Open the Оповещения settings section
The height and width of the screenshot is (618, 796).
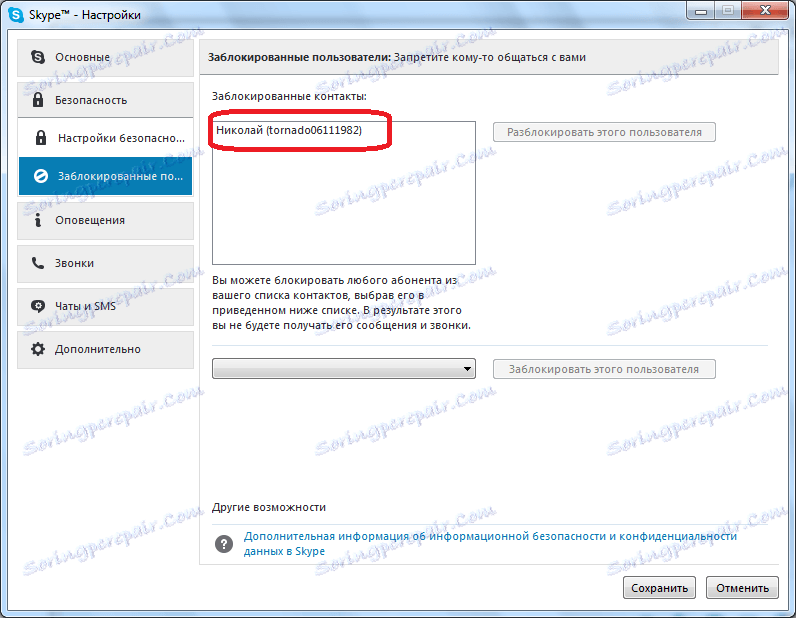tap(106, 220)
